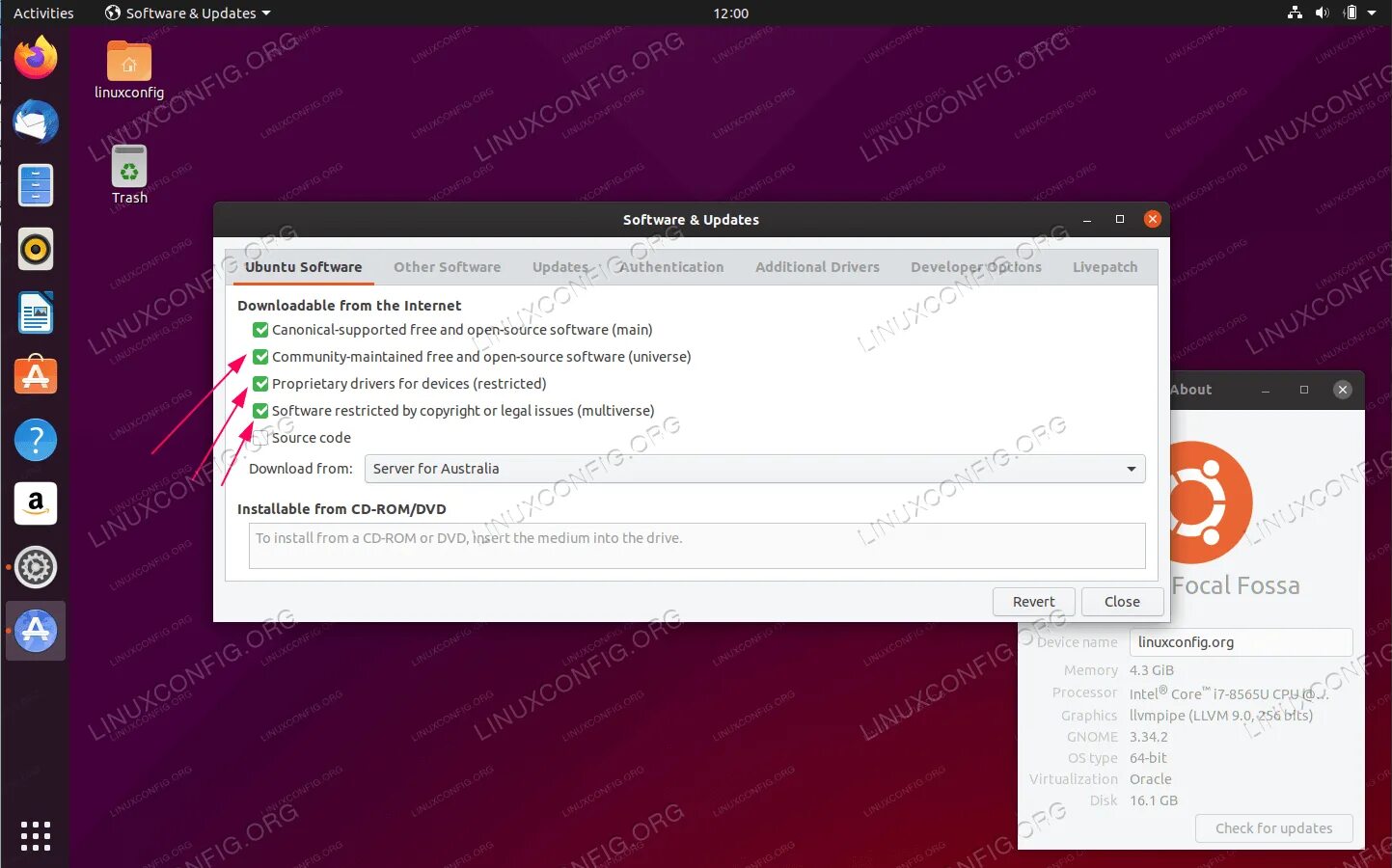Click the llvmpipe graphics value
This screenshot has width=1392, height=868.
coord(1221,716)
